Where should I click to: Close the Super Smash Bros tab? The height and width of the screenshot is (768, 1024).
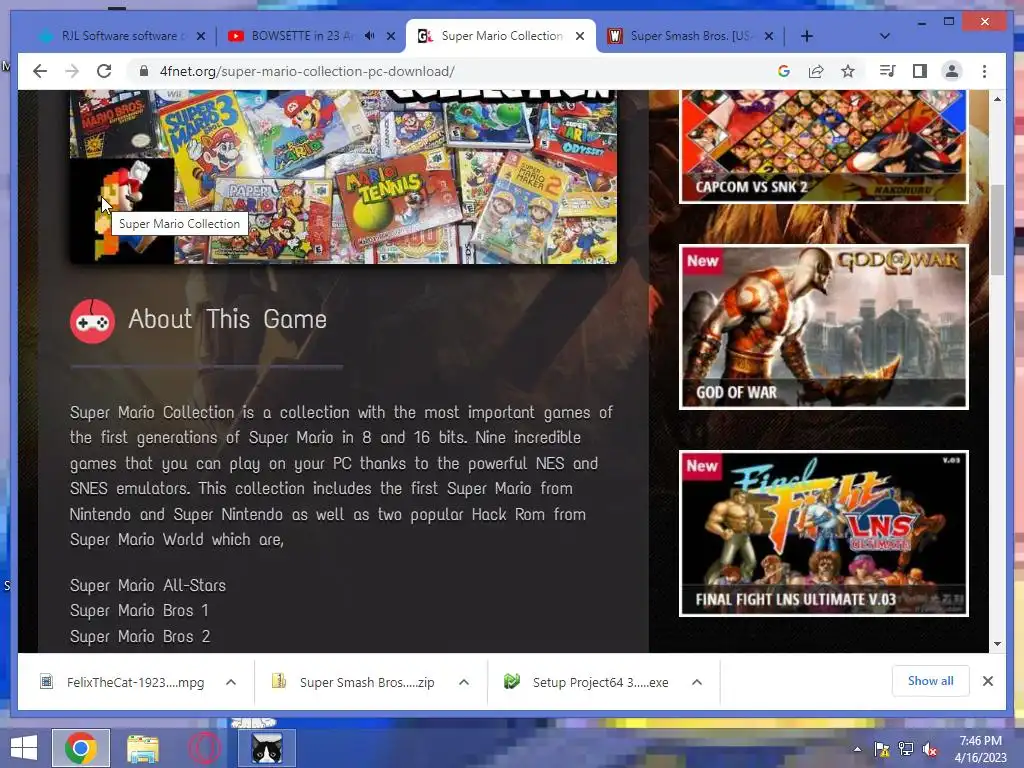tap(769, 36)
